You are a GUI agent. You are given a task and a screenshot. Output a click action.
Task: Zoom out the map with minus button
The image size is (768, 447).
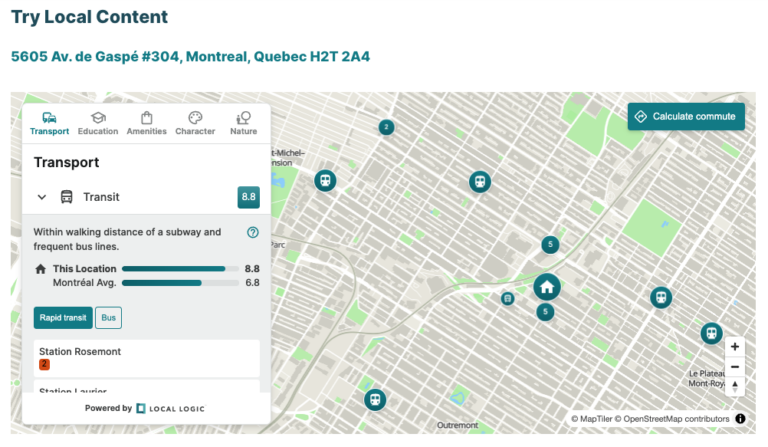[735, 367]
